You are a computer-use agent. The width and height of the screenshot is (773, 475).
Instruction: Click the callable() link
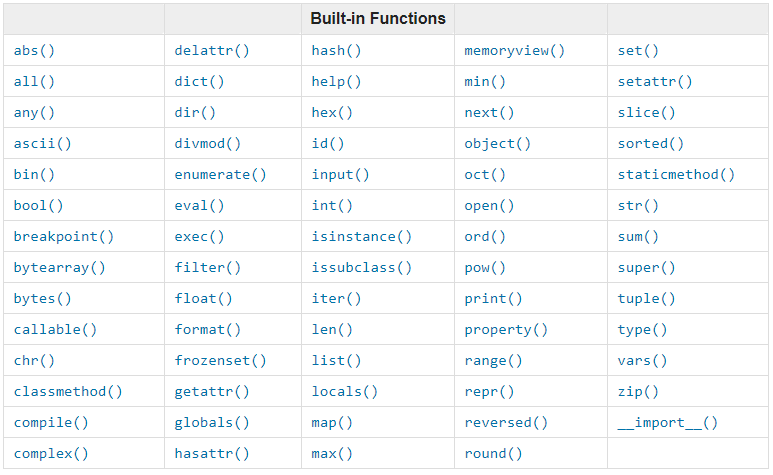click(x=55, y=330)
